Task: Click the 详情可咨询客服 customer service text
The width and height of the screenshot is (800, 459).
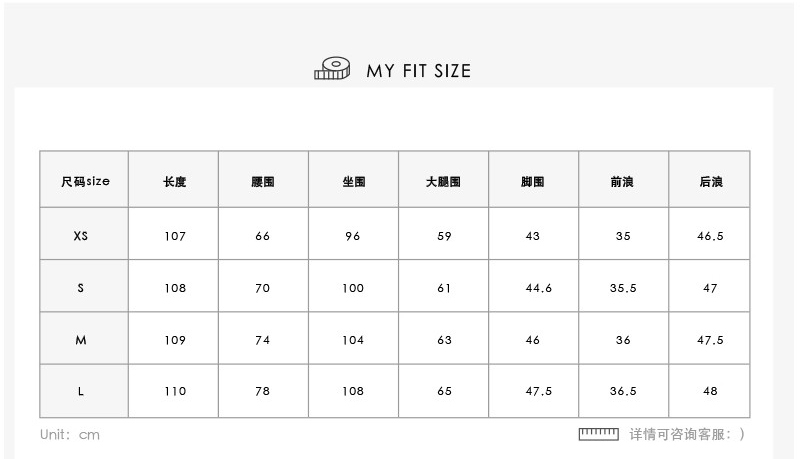Action: pos(687,434)
